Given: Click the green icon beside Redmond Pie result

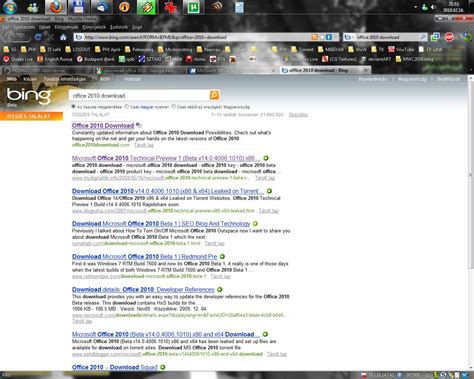Looking at the screenshot, I should 222,256.
